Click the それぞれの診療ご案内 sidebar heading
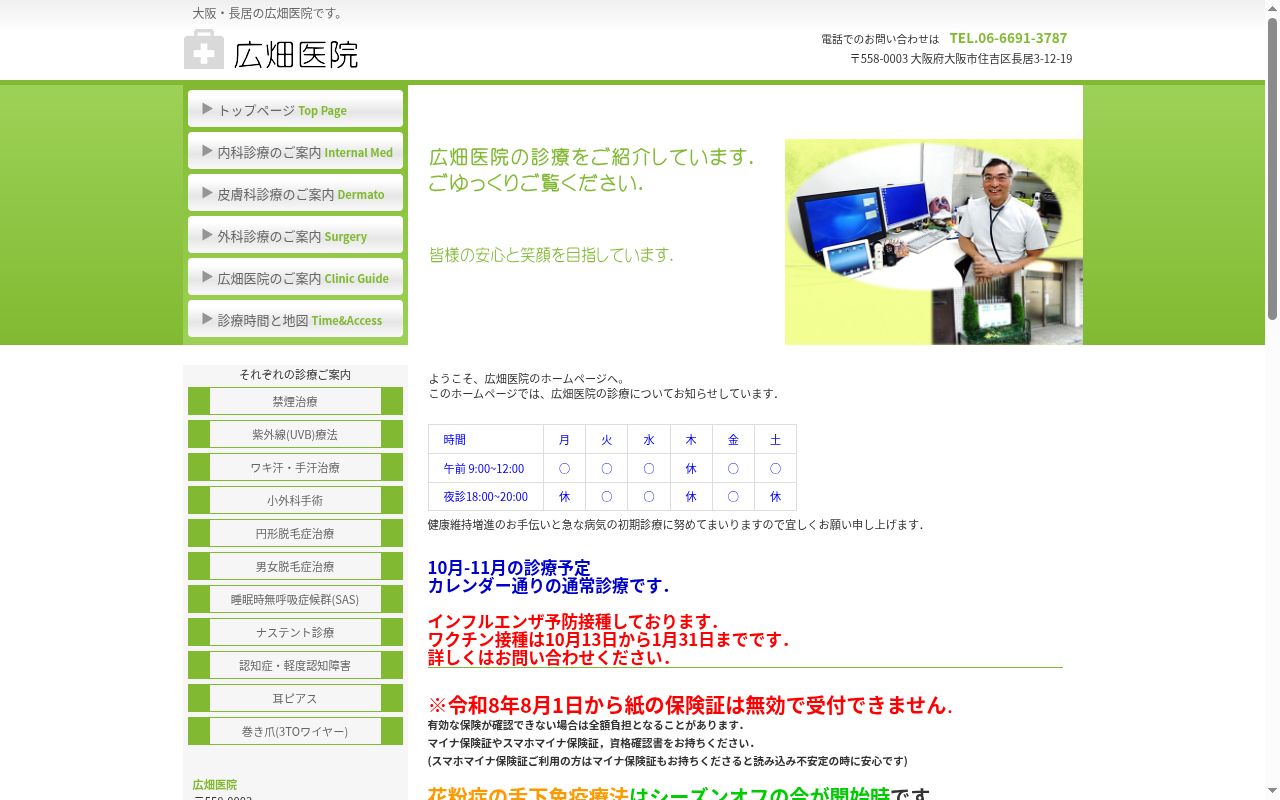1280x800 pixels. tap(295, 374)
